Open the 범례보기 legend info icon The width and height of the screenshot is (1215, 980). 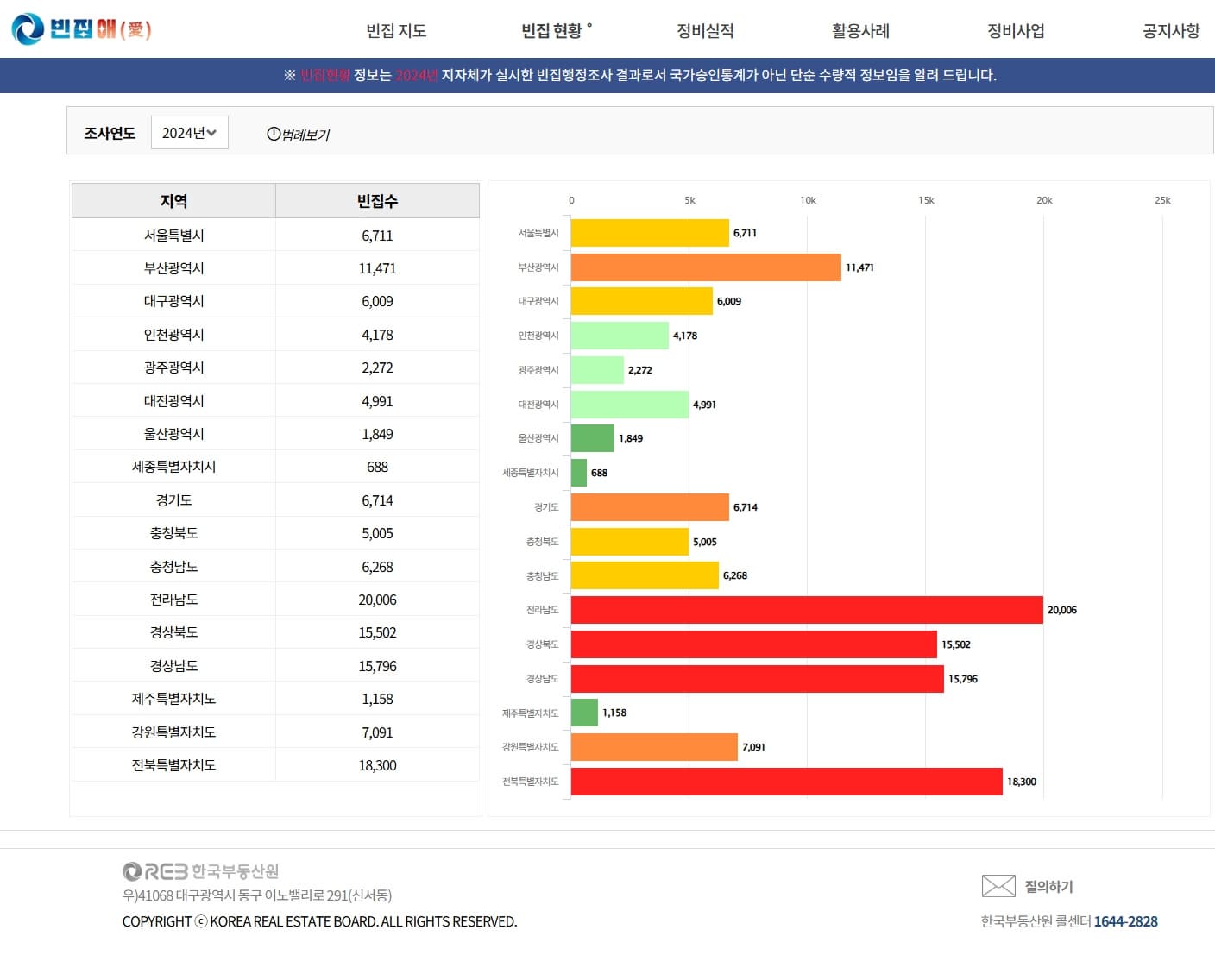pos(274,135)
